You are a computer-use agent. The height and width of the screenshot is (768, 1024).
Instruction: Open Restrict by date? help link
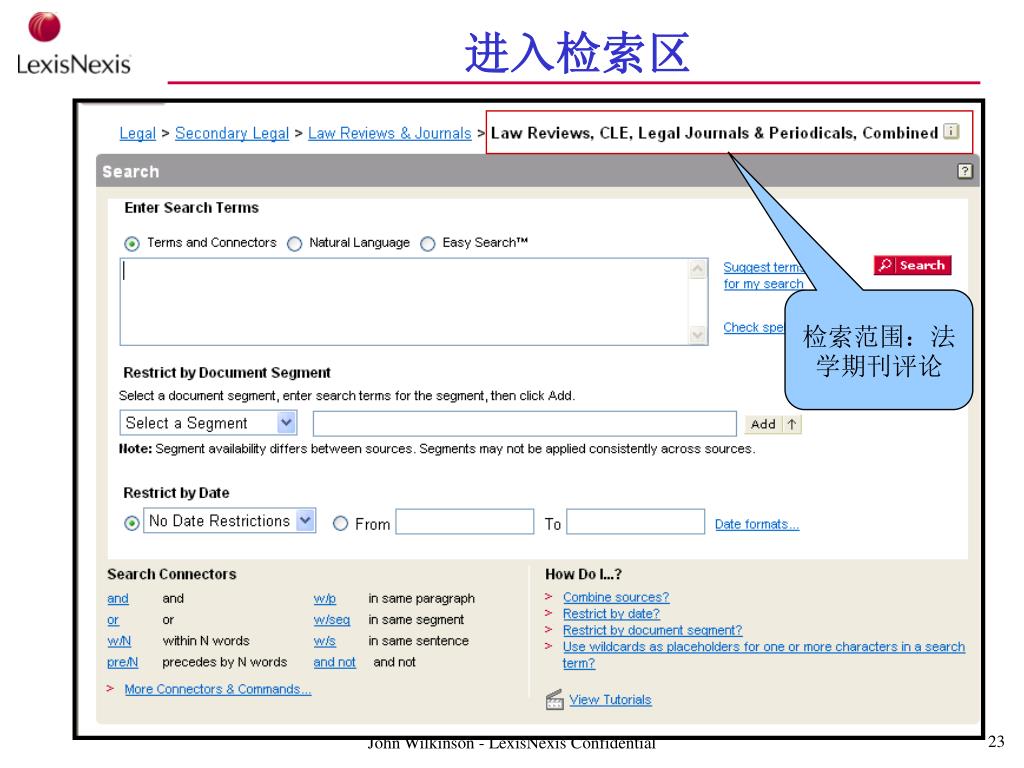coord(611,614)
